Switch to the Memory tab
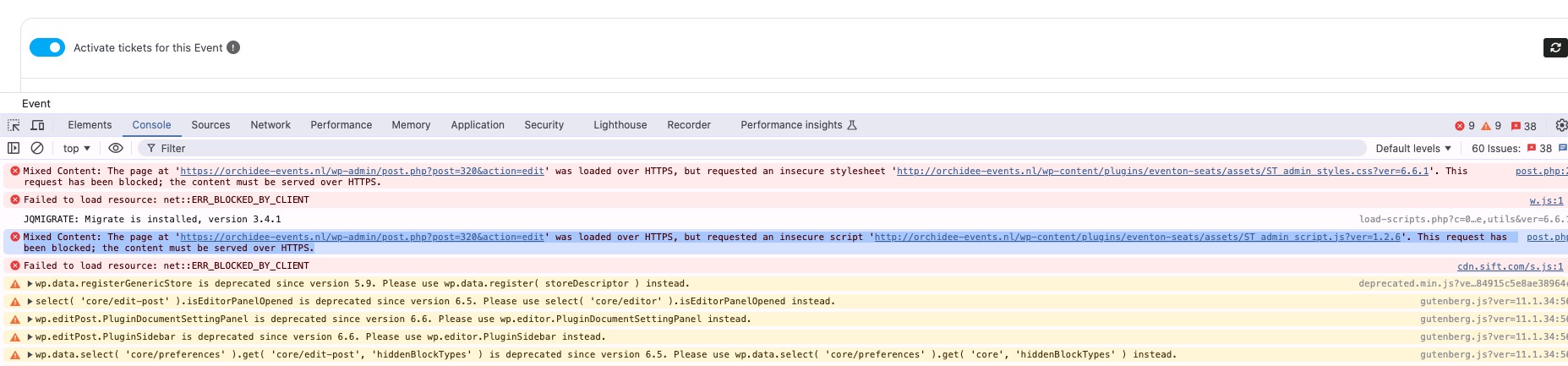This screenshot has height=366, width=1568. [x=411, y=124]
